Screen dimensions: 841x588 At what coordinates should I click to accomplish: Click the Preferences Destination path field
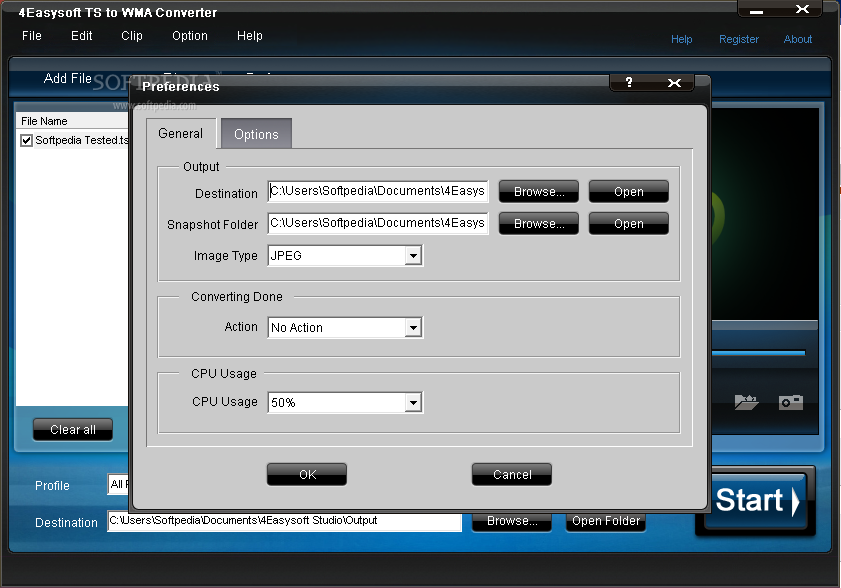[x=378, y=192]
